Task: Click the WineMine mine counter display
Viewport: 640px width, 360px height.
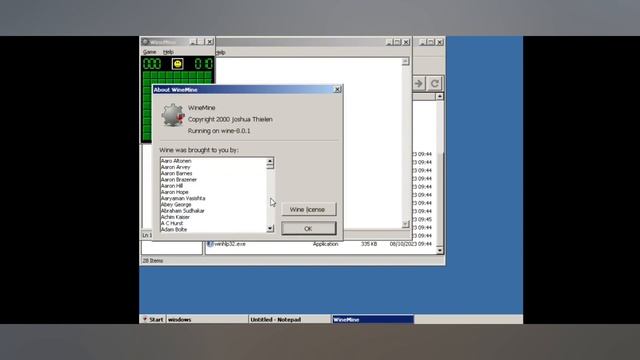Action: tap(152, 64)
